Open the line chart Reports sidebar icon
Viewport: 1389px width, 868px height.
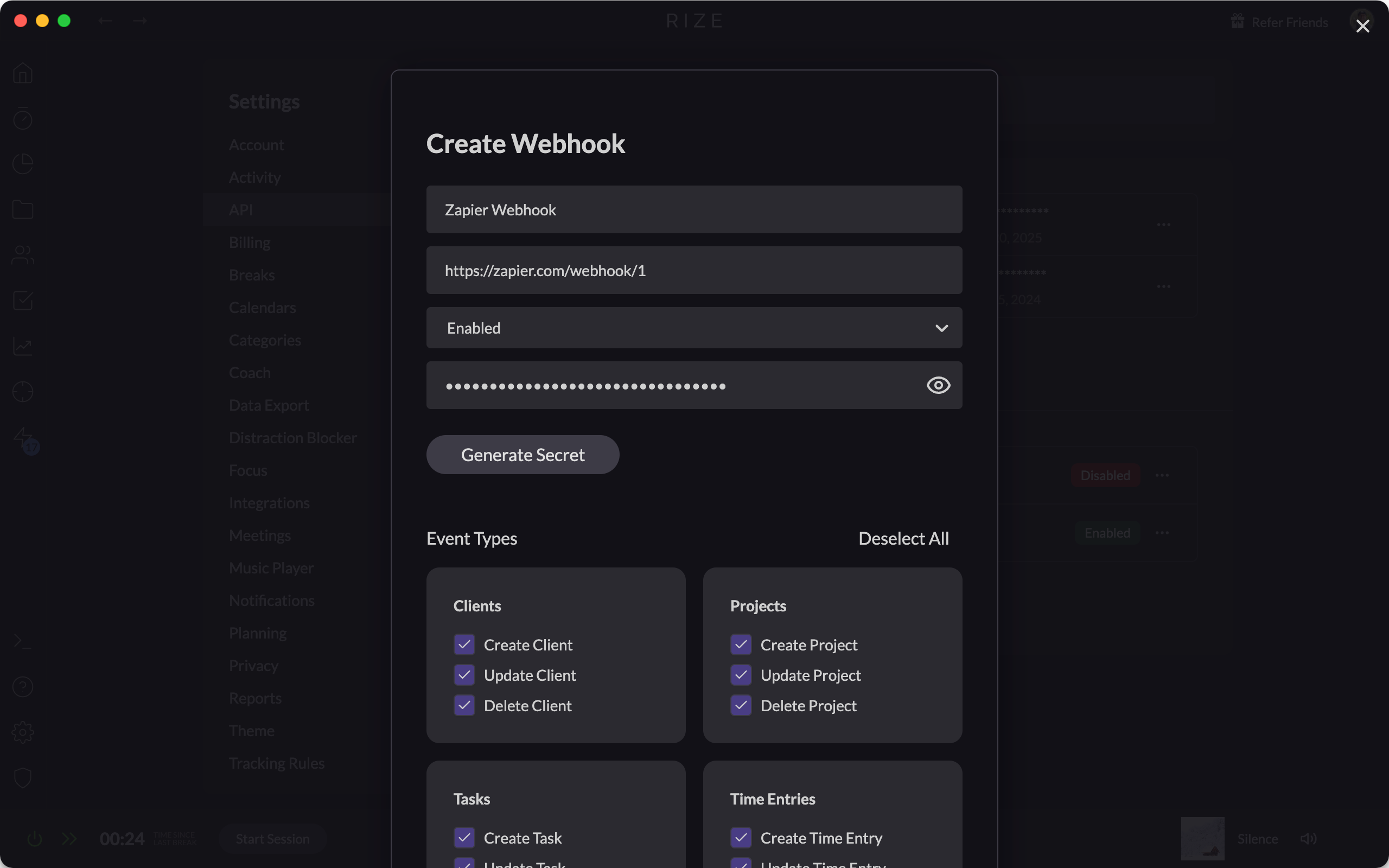(x=23, y=346)
